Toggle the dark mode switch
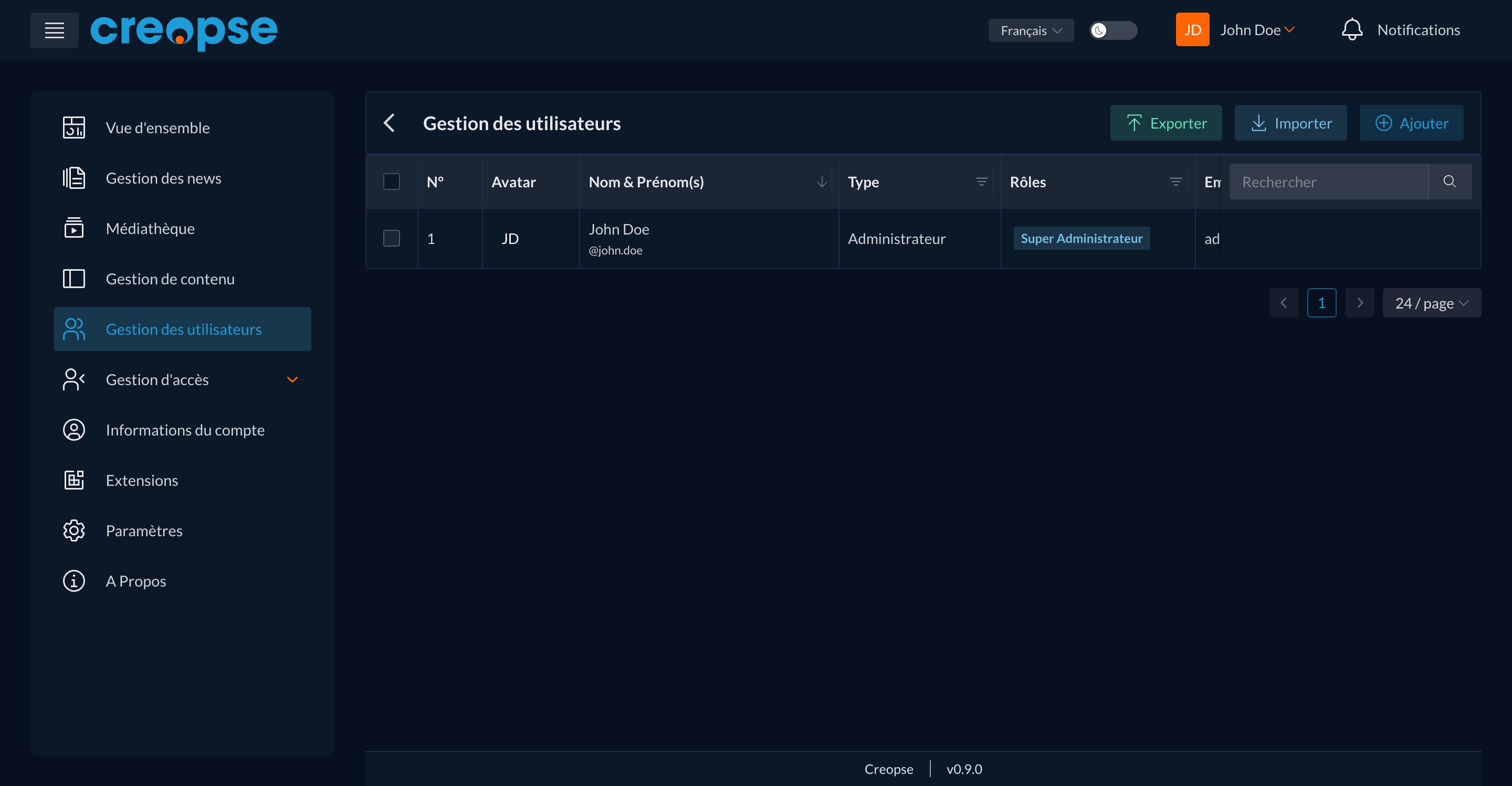 (x=1113, y=30)
